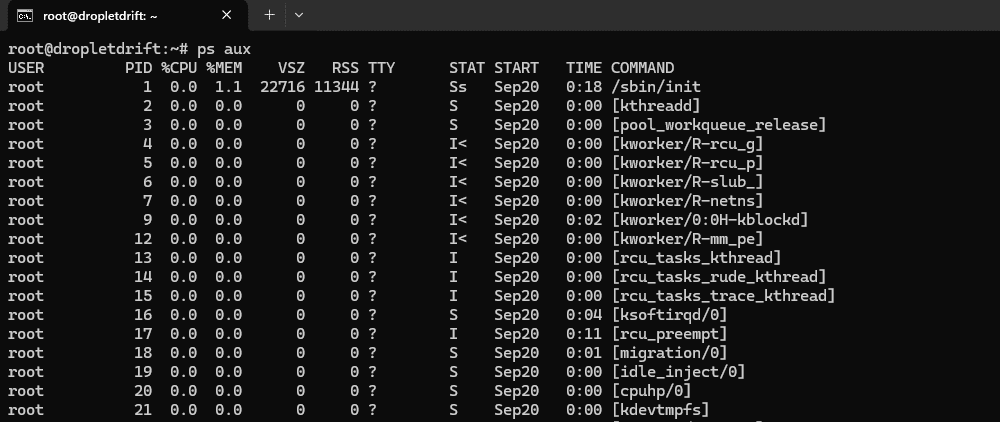
Task: Click the [rcu_tasks_trace_kthread] process
Action: point(723,296)
